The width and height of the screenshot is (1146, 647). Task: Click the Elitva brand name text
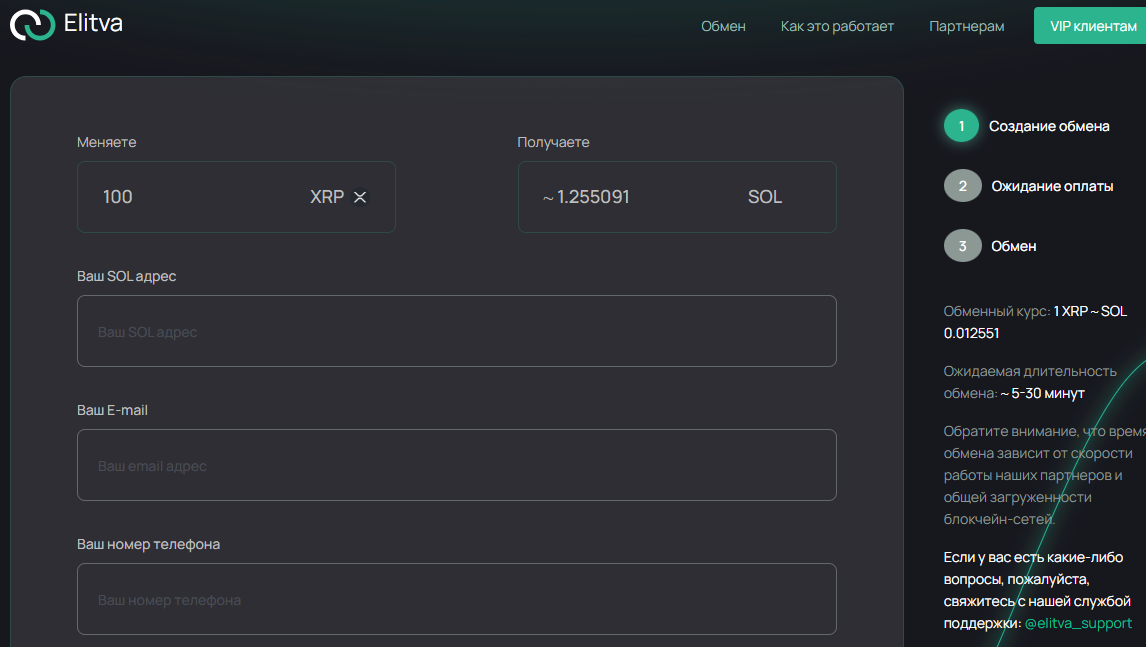pos(93,23)
